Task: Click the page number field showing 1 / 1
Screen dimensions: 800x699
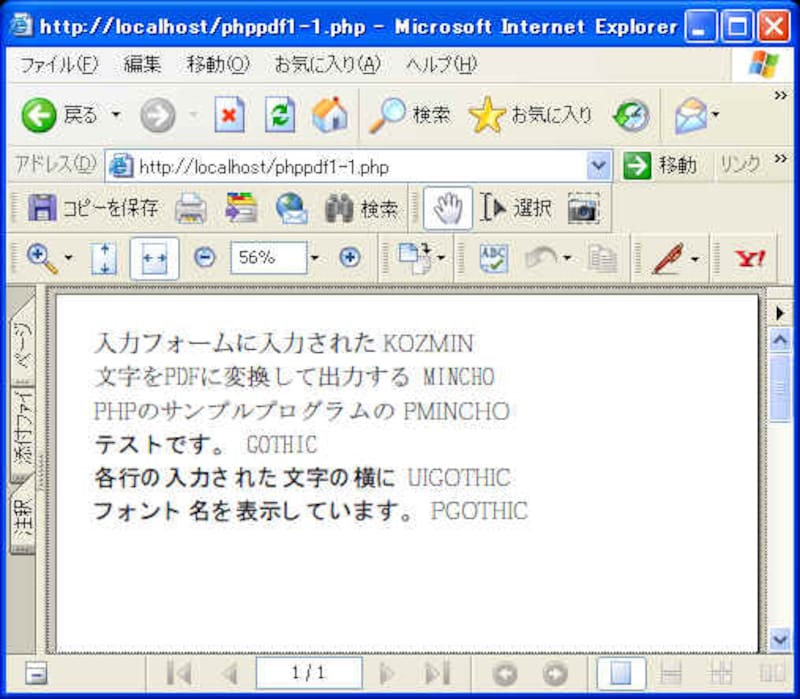Action: [308, 673]
